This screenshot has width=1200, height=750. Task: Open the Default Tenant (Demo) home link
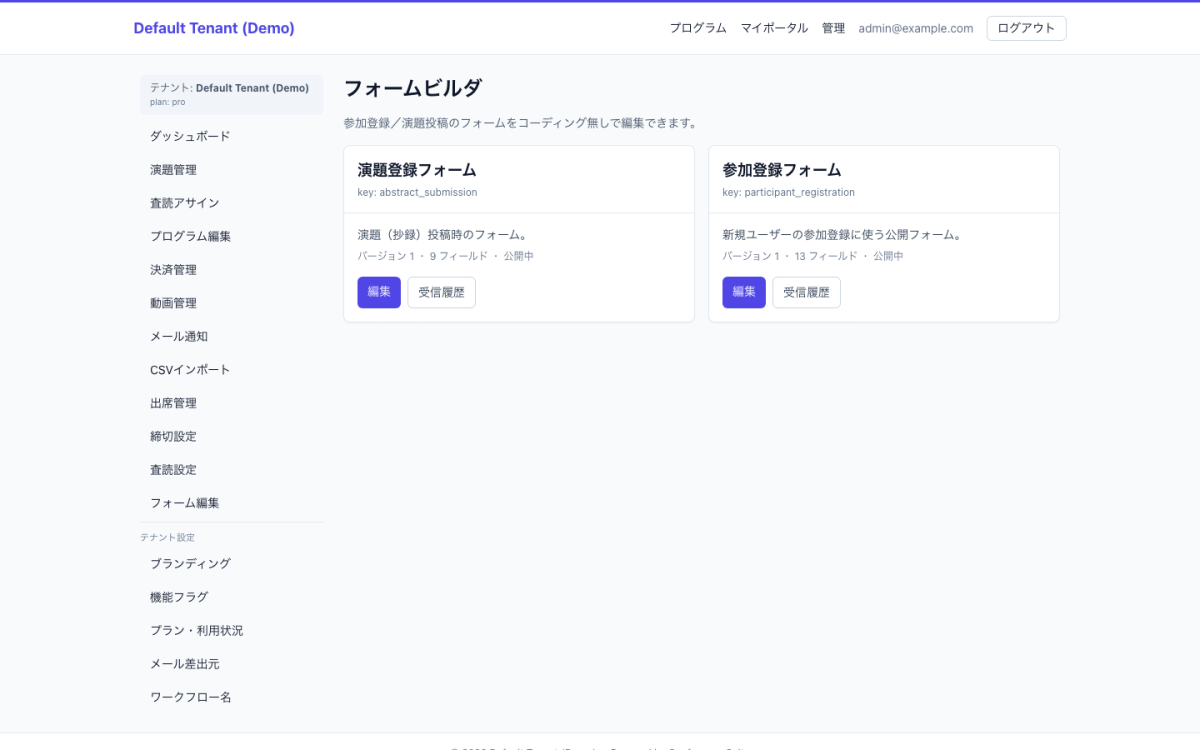(214, 28)
